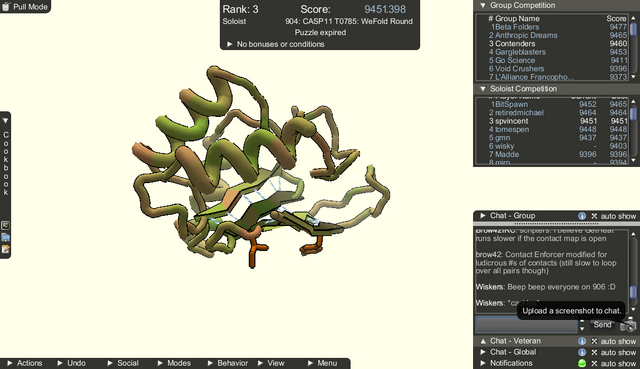Image resolution: width=640 pixels, height=369 pixels.
Task: Click the chat message input field
Action: point(527,325)
